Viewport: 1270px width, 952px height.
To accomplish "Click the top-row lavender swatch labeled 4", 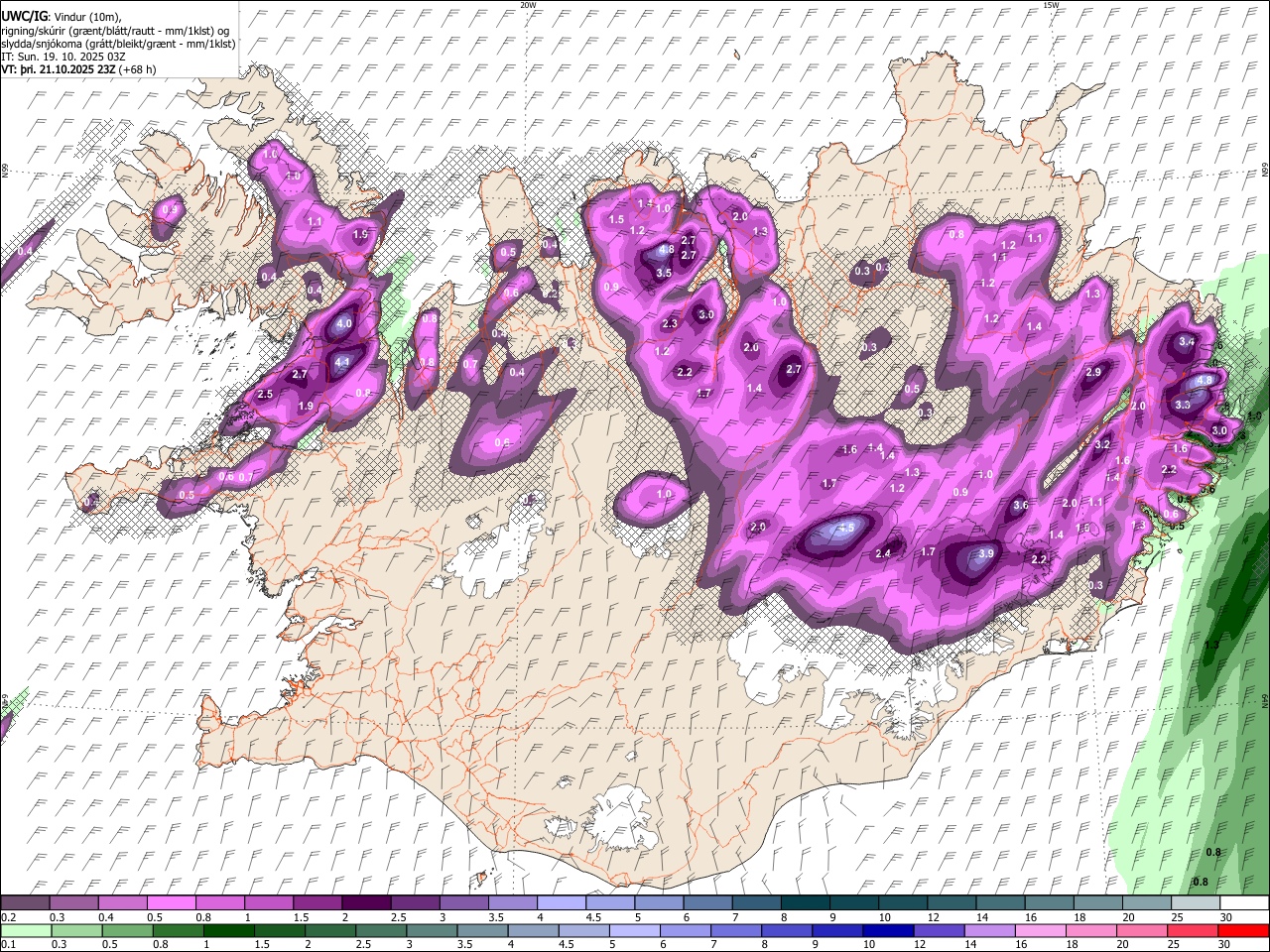I will coord(561,903).
